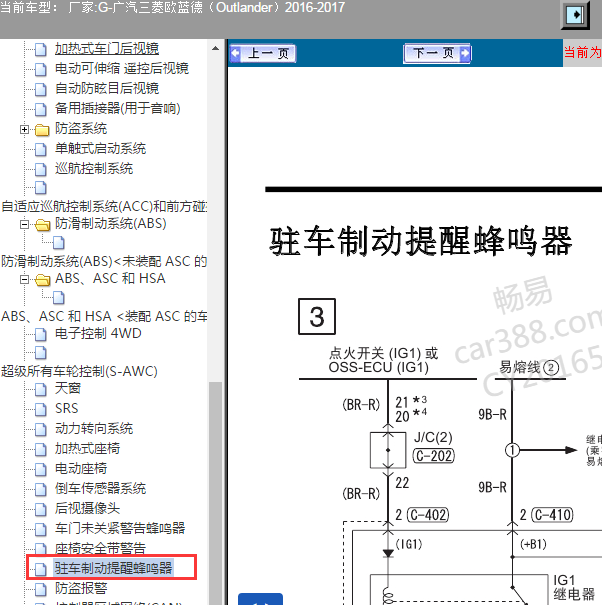
Task: Open 备用插接器(用于音响) entry
Action: [x=117, y=109]
